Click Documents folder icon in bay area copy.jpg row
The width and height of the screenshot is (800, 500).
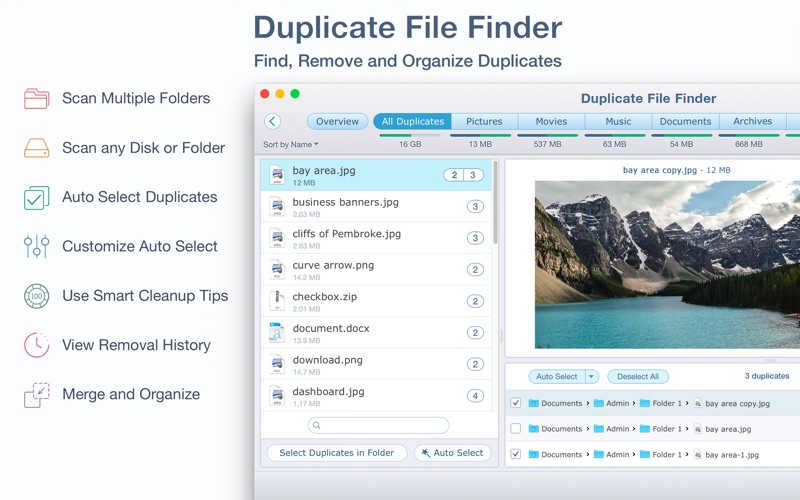[x=534, y=403]
